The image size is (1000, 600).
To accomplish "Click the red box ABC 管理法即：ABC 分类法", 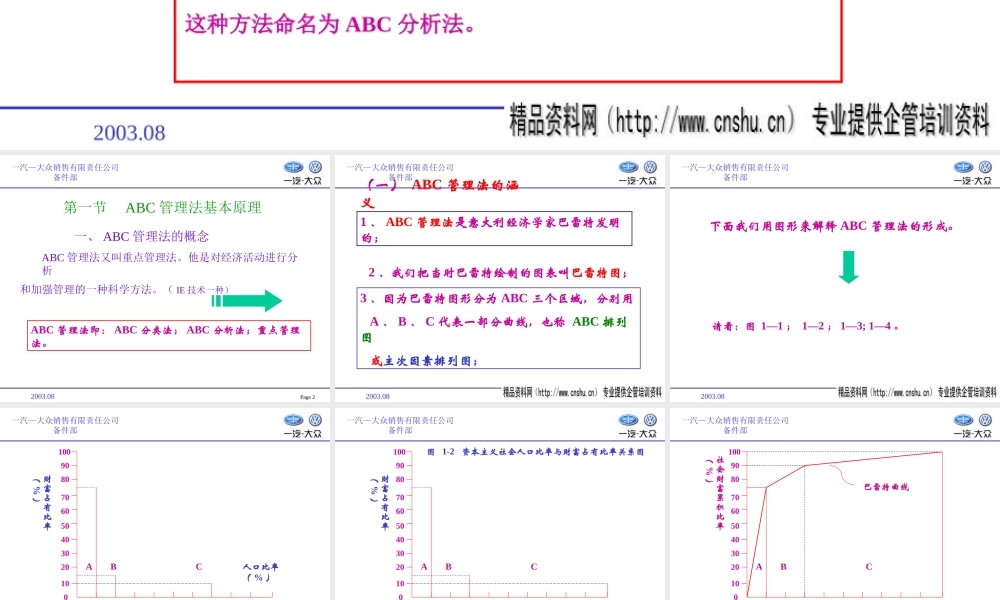I will 169,335.
